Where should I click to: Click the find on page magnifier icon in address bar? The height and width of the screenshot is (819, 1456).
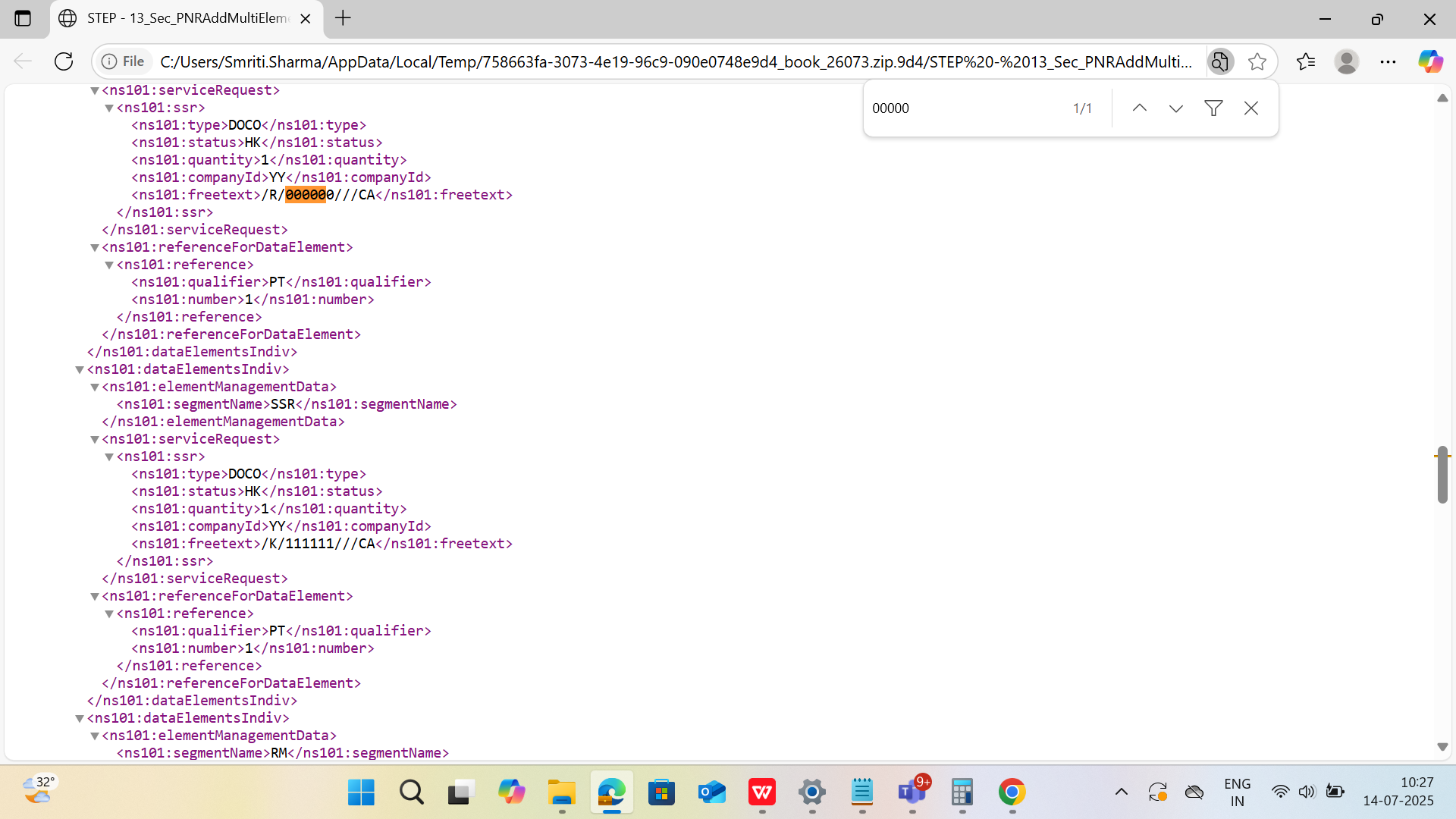point(1219,61)
